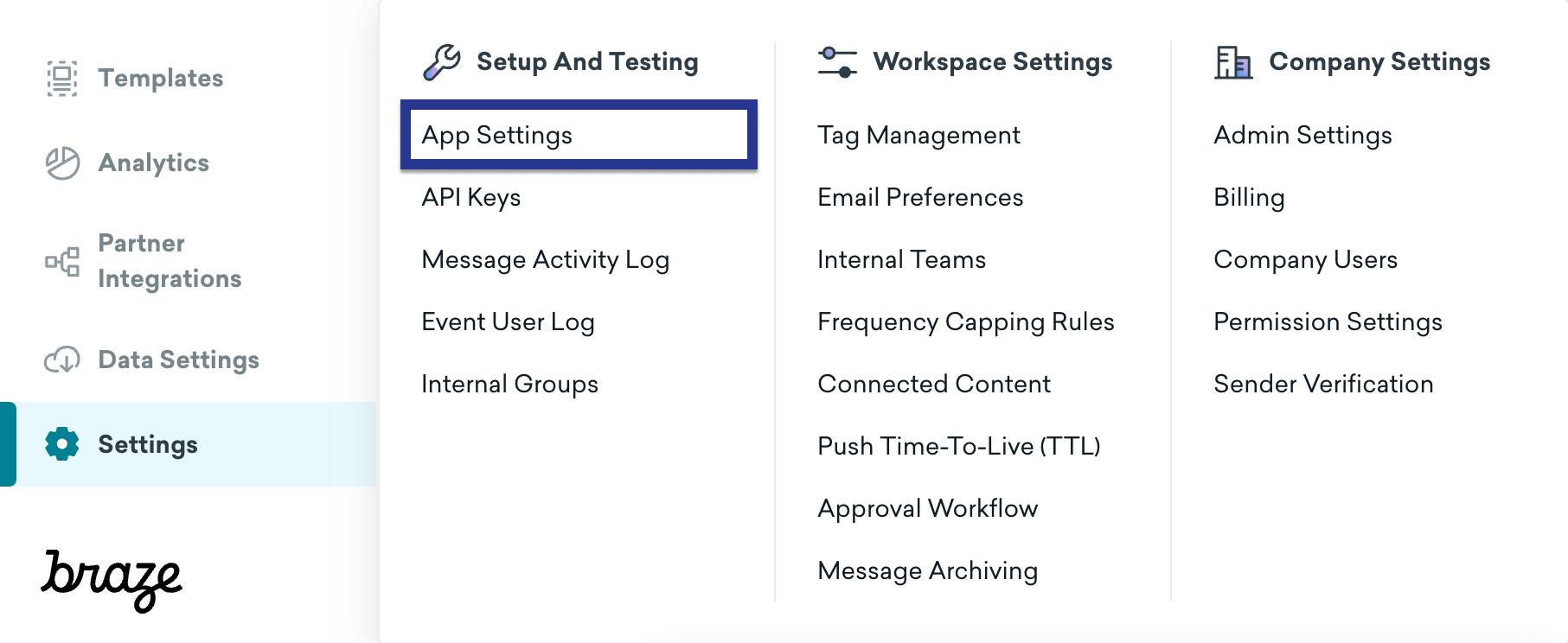Click the Workspace Settings sliders icon
The image size is (1568, 643).
click(x=837, y=62)
